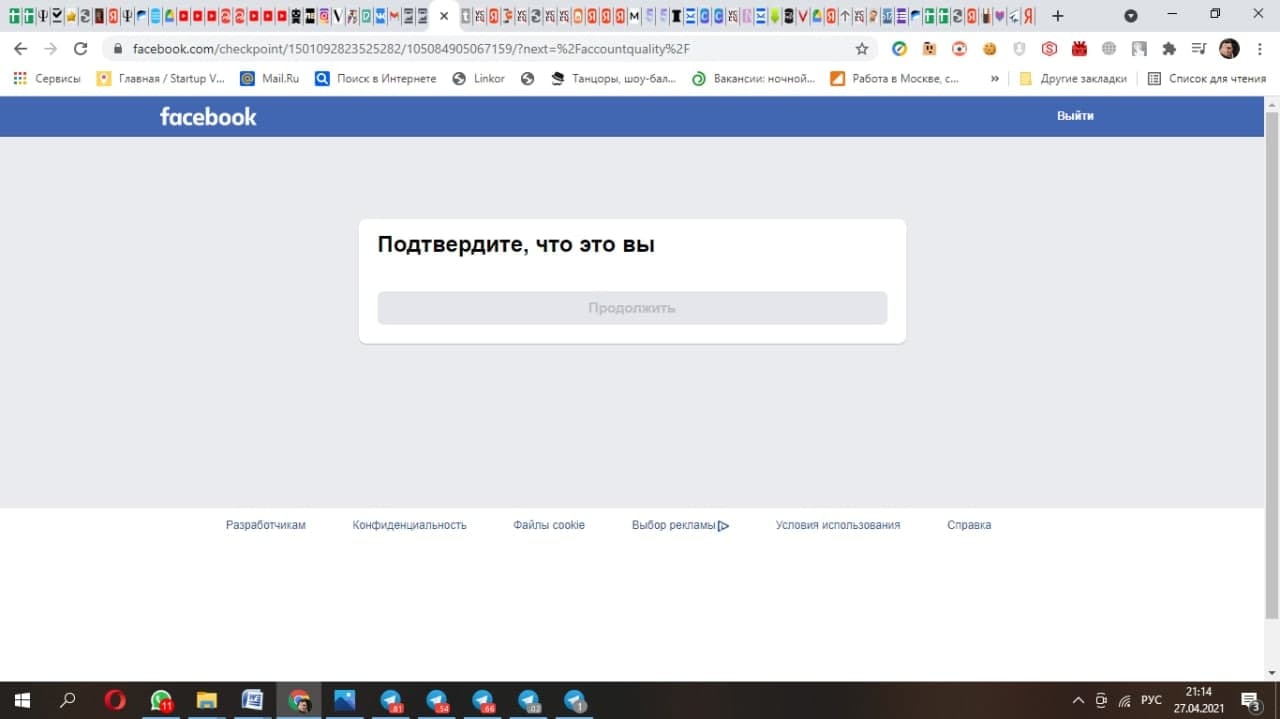The width and height of the screenshot is (1280, 719).
Task: Open the Работа в Москве bookmark
Action: click(x=895, y=78)
